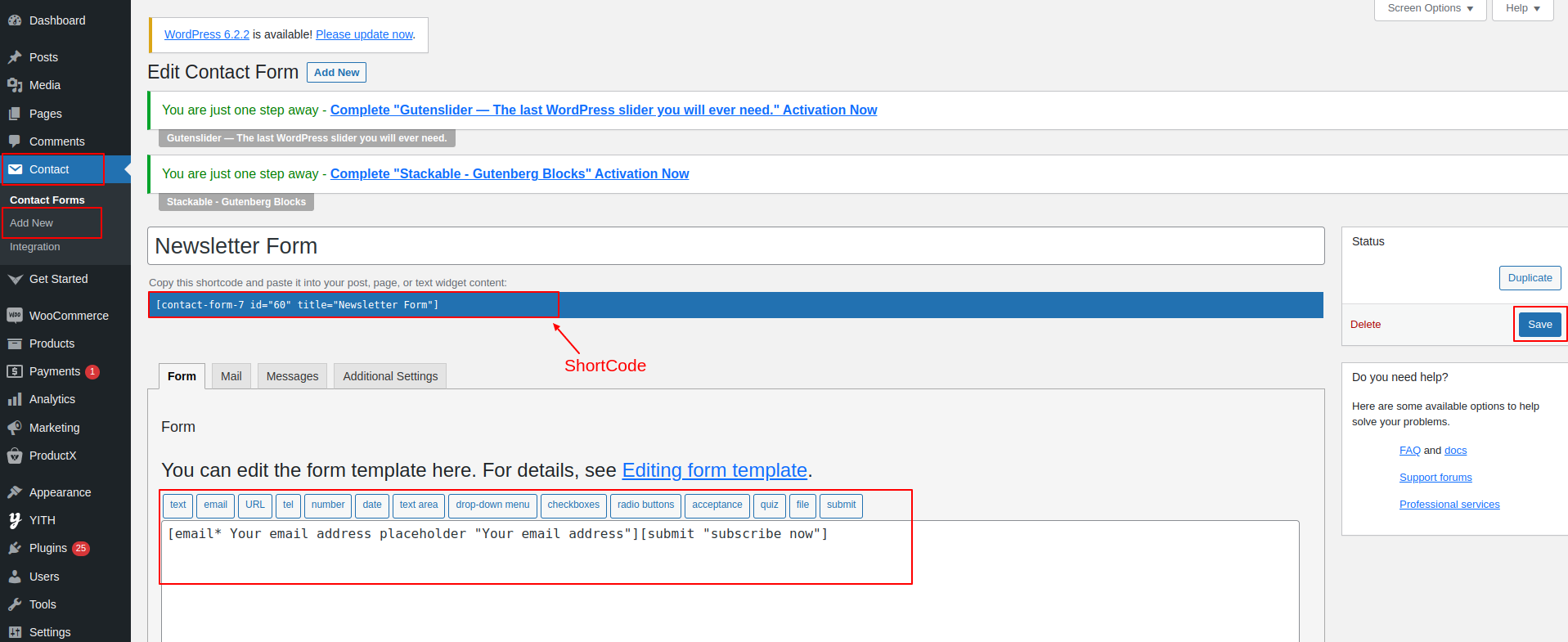Switch to the Mail tab
Image resolution: width=1568 pixels, height=642 pixels.
pos(231,376)
